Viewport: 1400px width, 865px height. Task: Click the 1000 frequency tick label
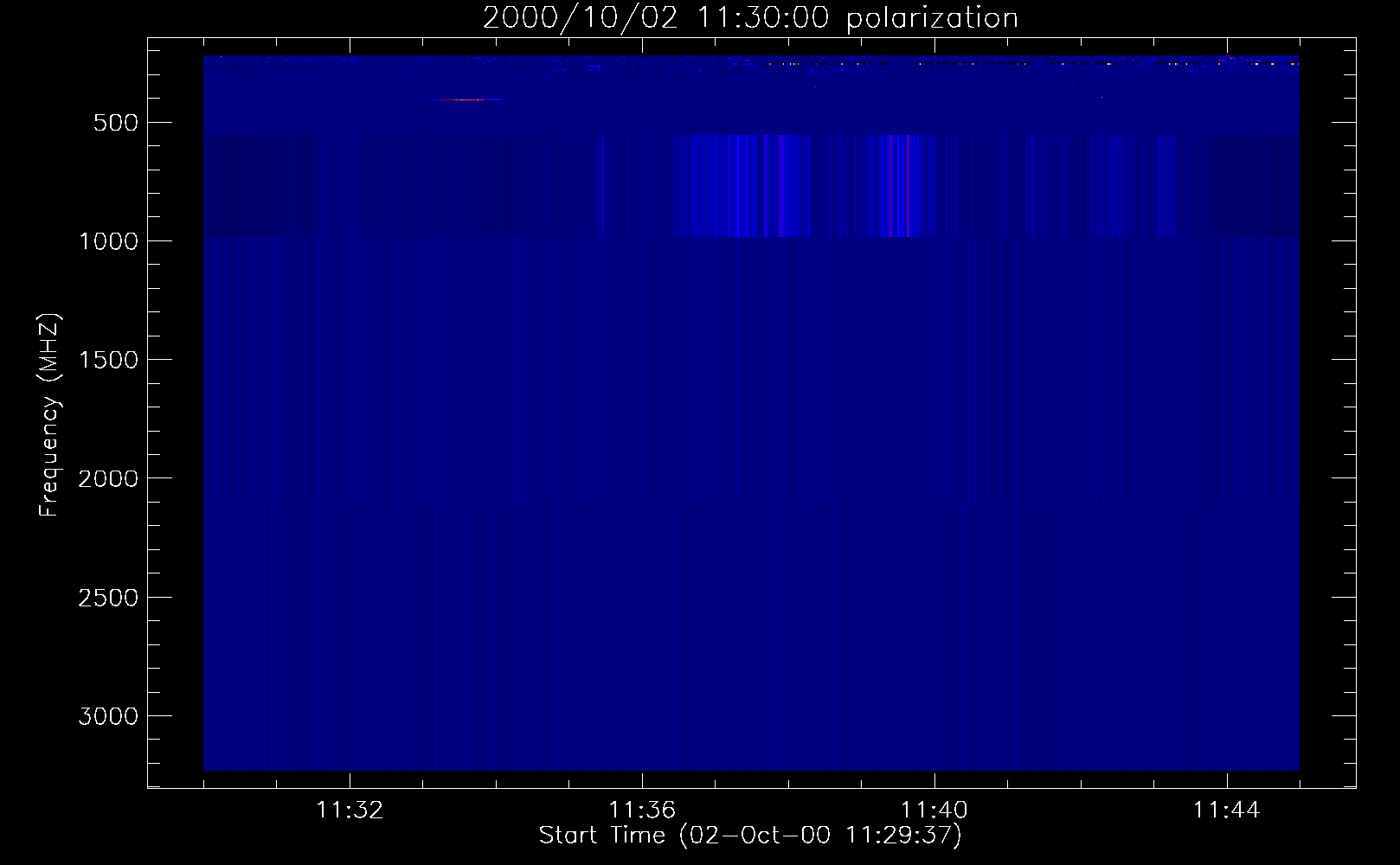tap(108, 241)
